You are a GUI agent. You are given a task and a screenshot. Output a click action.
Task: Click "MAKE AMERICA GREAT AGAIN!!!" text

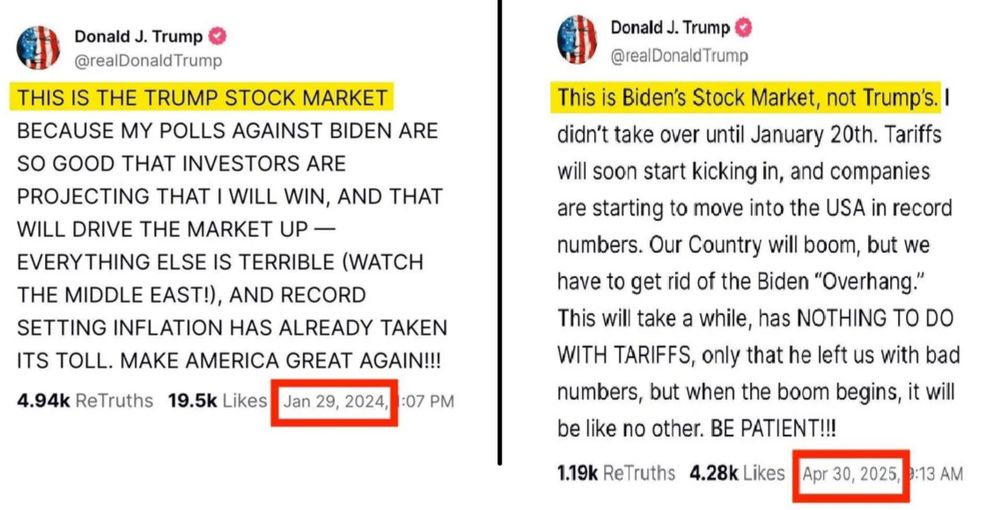[x=281, y=361]
